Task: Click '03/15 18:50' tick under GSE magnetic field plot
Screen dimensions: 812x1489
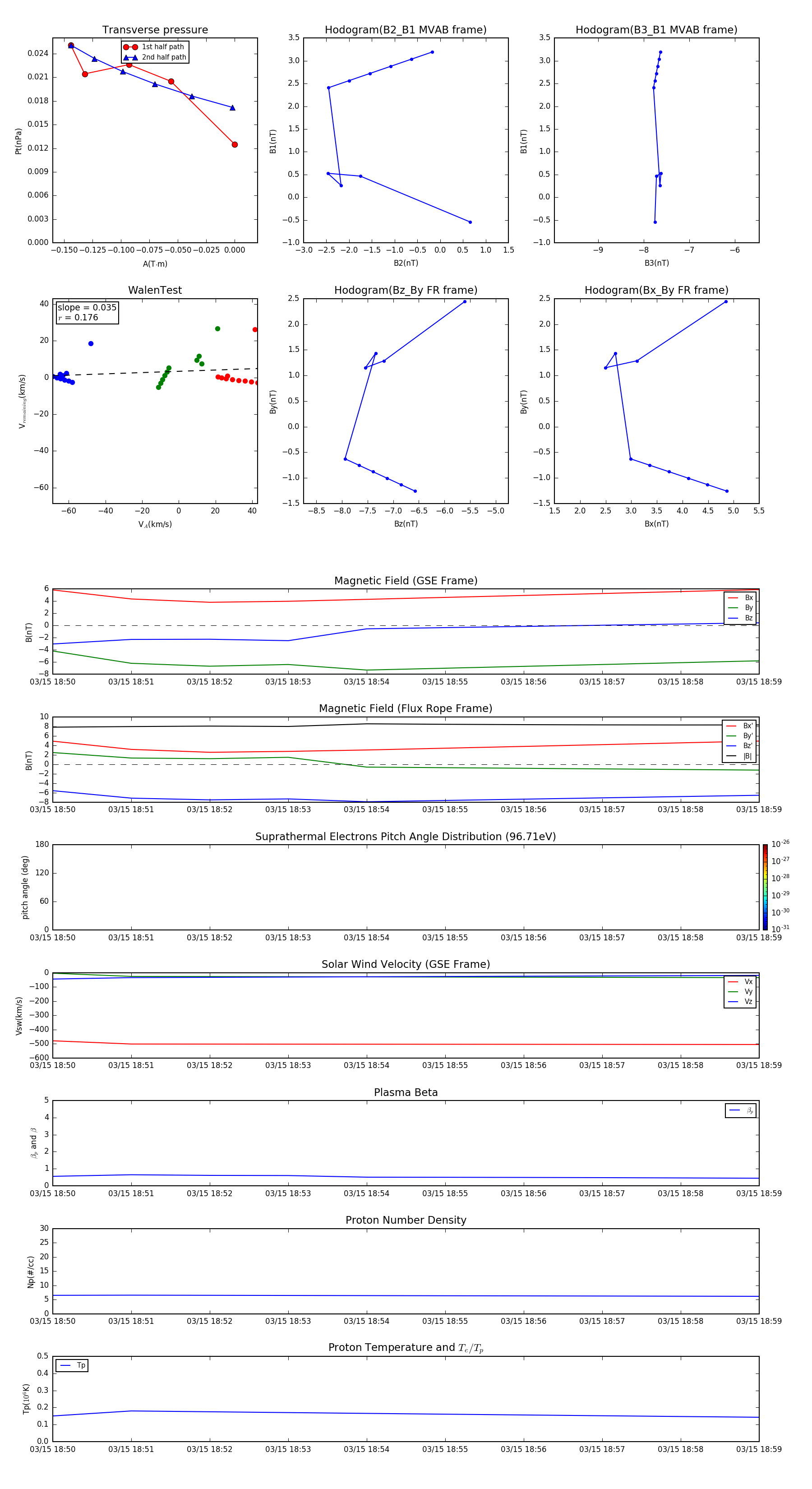Action: pyautogui.click(x=53, y=681)
